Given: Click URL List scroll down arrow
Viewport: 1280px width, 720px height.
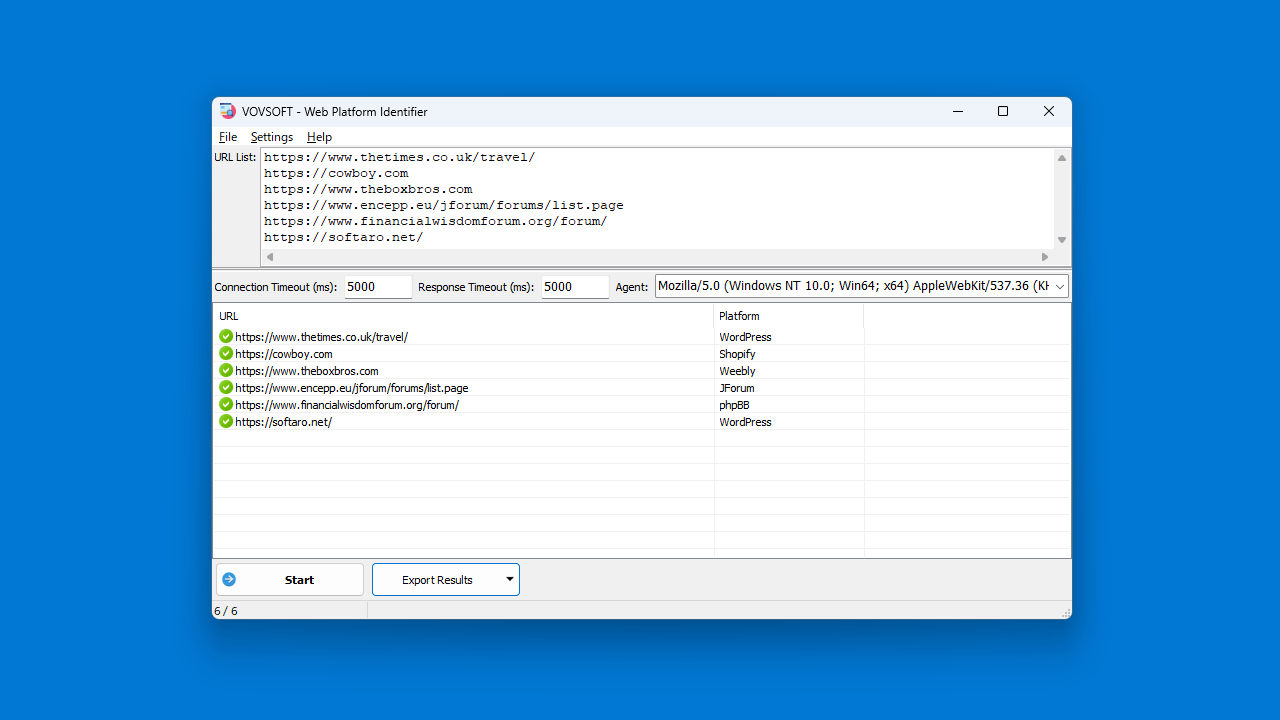Looking at the screenshot, I should click(x=1062, y=240).
